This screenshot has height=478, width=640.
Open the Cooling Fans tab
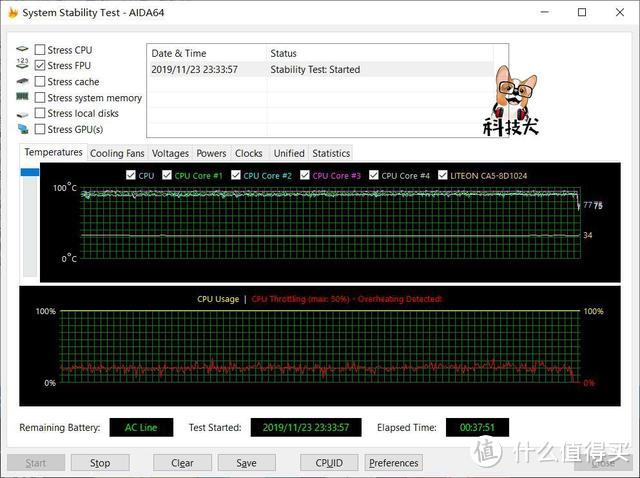pos(117,153)
